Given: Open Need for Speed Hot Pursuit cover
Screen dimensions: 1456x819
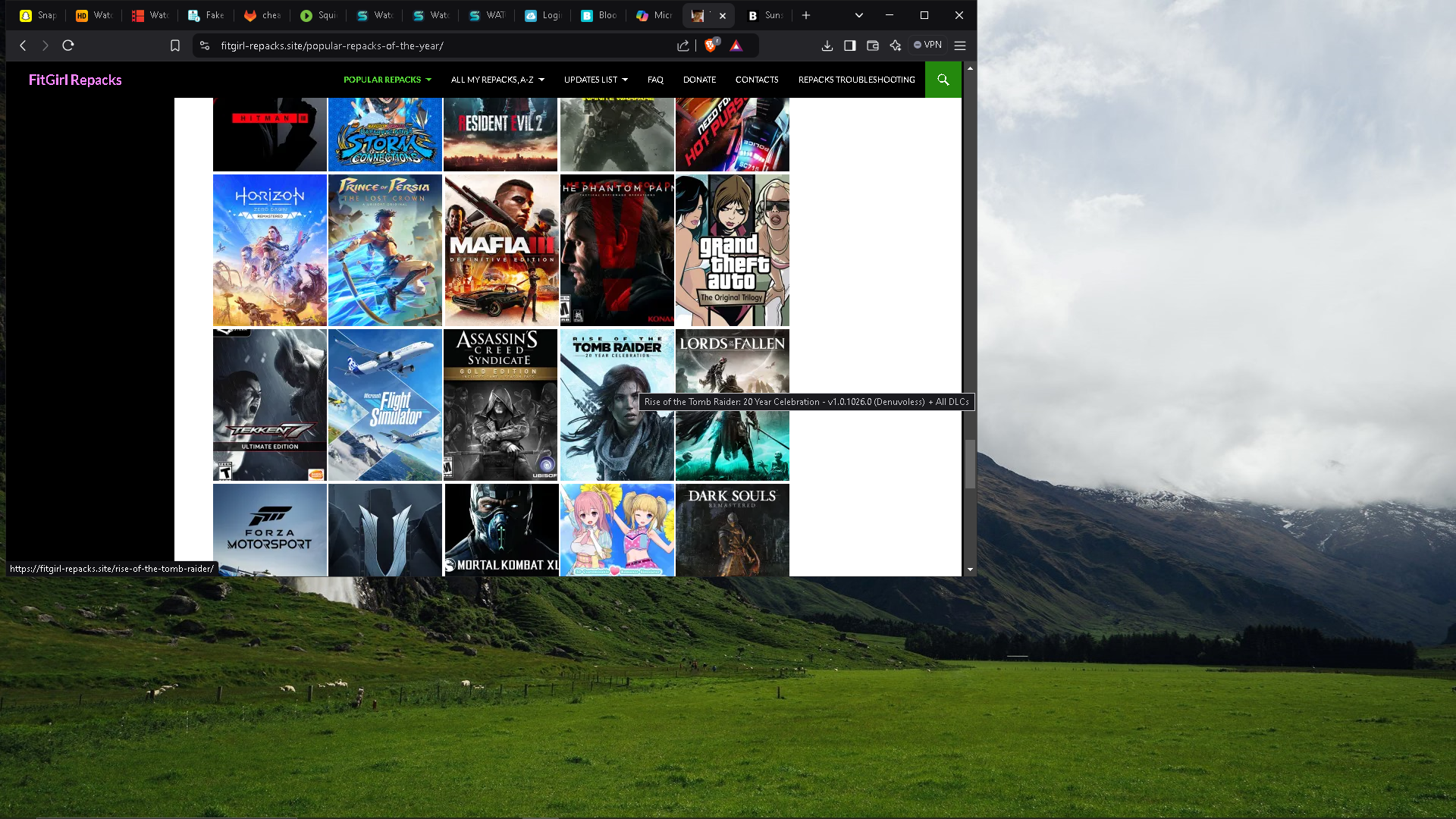Looking at the screenshot, I should [x=733, y=134].
